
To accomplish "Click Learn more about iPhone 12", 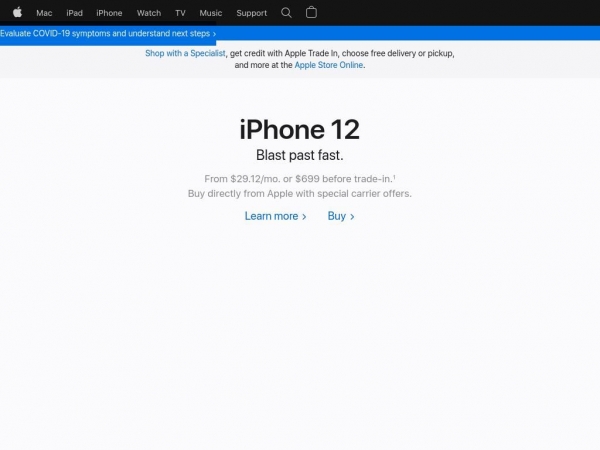I will click(x=276, y=216).
